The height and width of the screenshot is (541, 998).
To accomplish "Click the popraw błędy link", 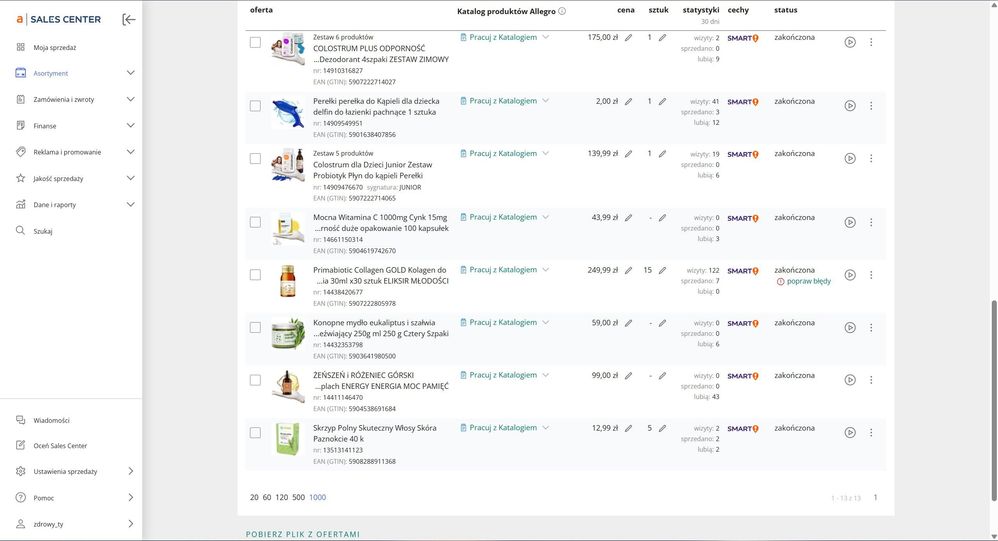I will pyautogui.click(x=808, y=282).
